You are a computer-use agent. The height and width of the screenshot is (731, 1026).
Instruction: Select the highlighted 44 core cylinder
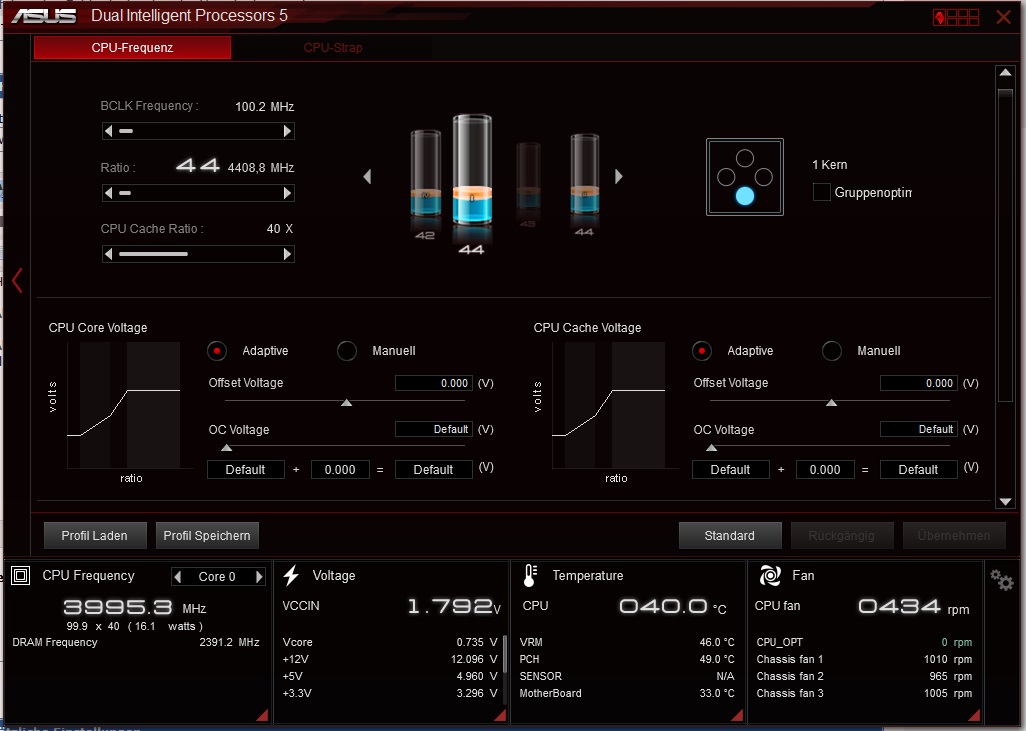click(x=472, y=170)
